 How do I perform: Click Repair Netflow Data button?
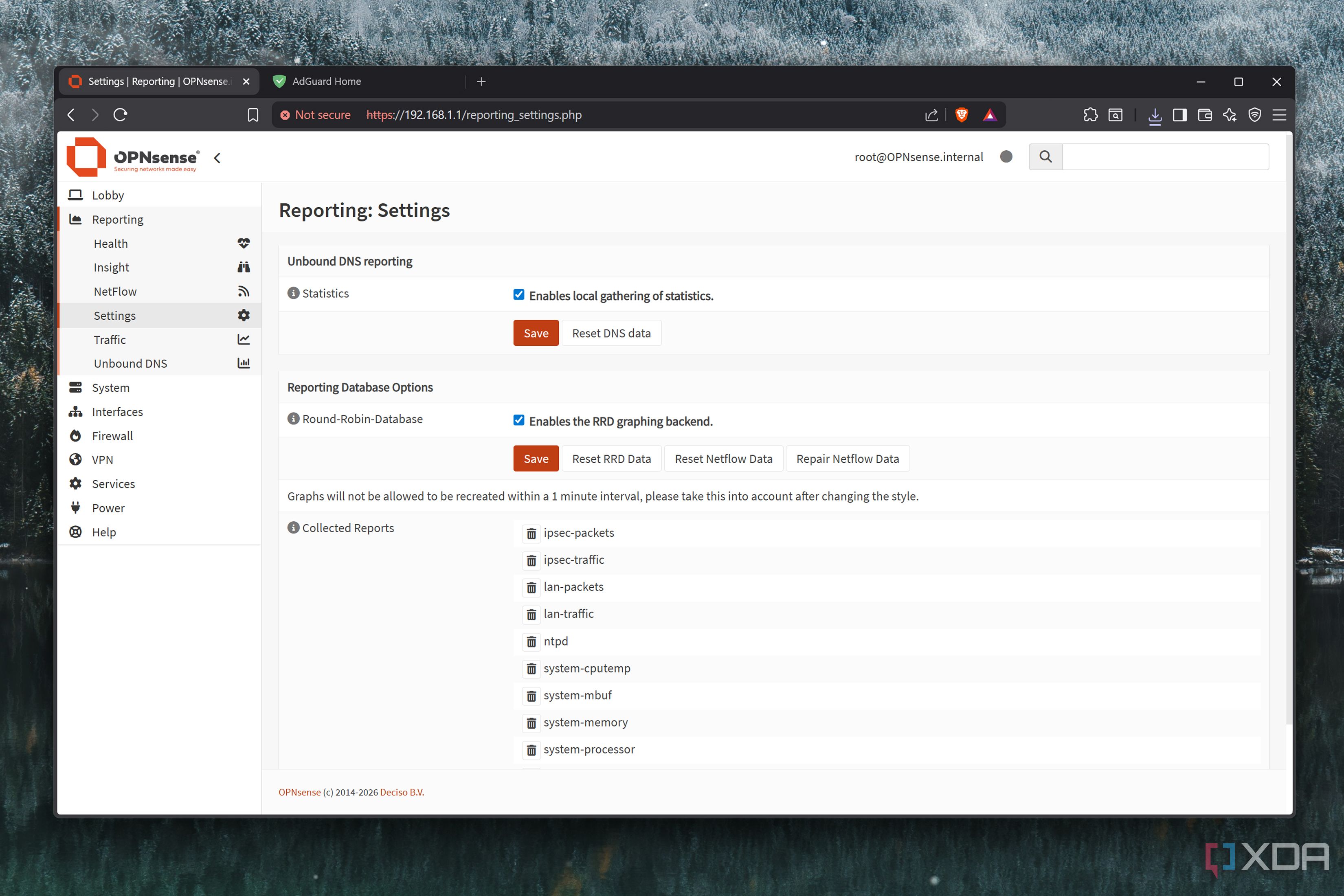(x=848, y=459)
